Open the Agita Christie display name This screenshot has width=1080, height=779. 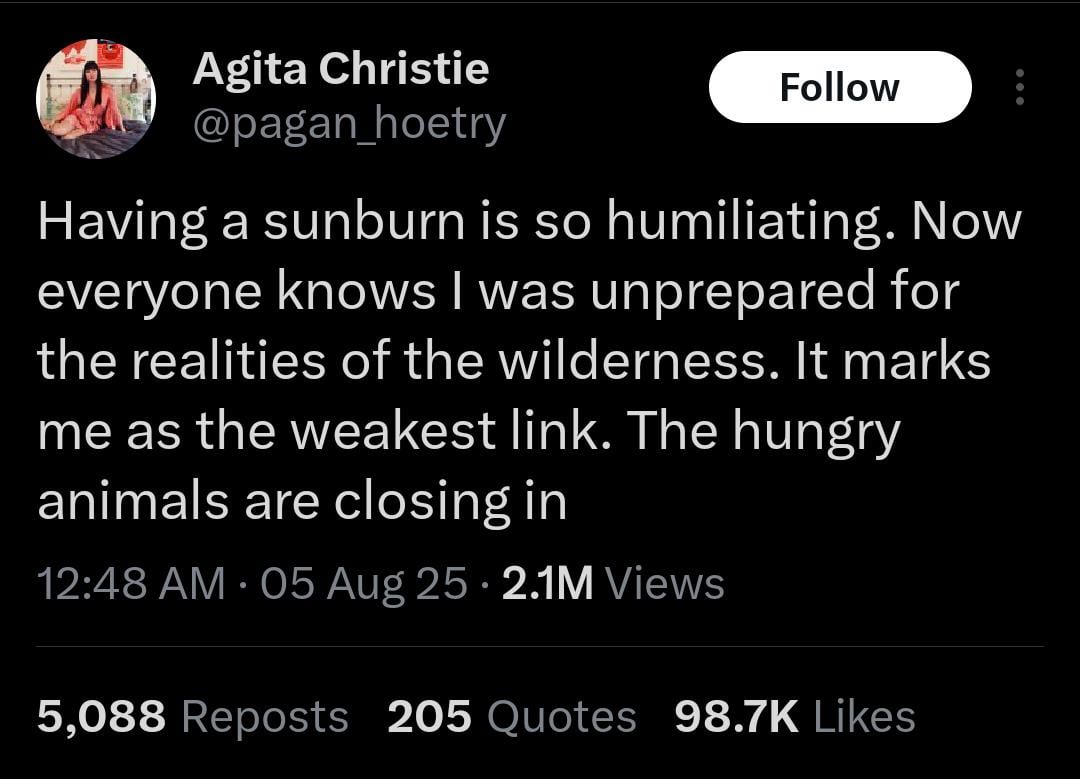tap(341, 70)
